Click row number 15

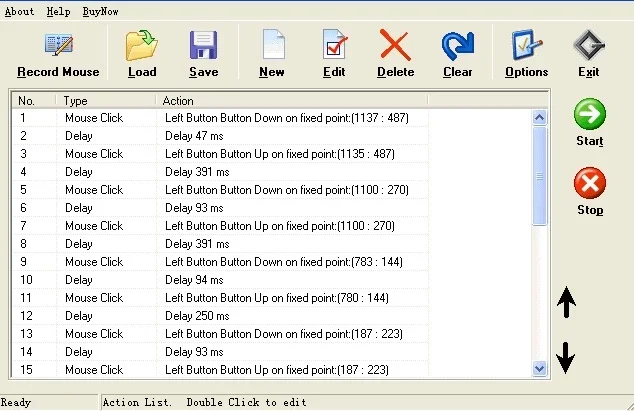click(26, 370)
